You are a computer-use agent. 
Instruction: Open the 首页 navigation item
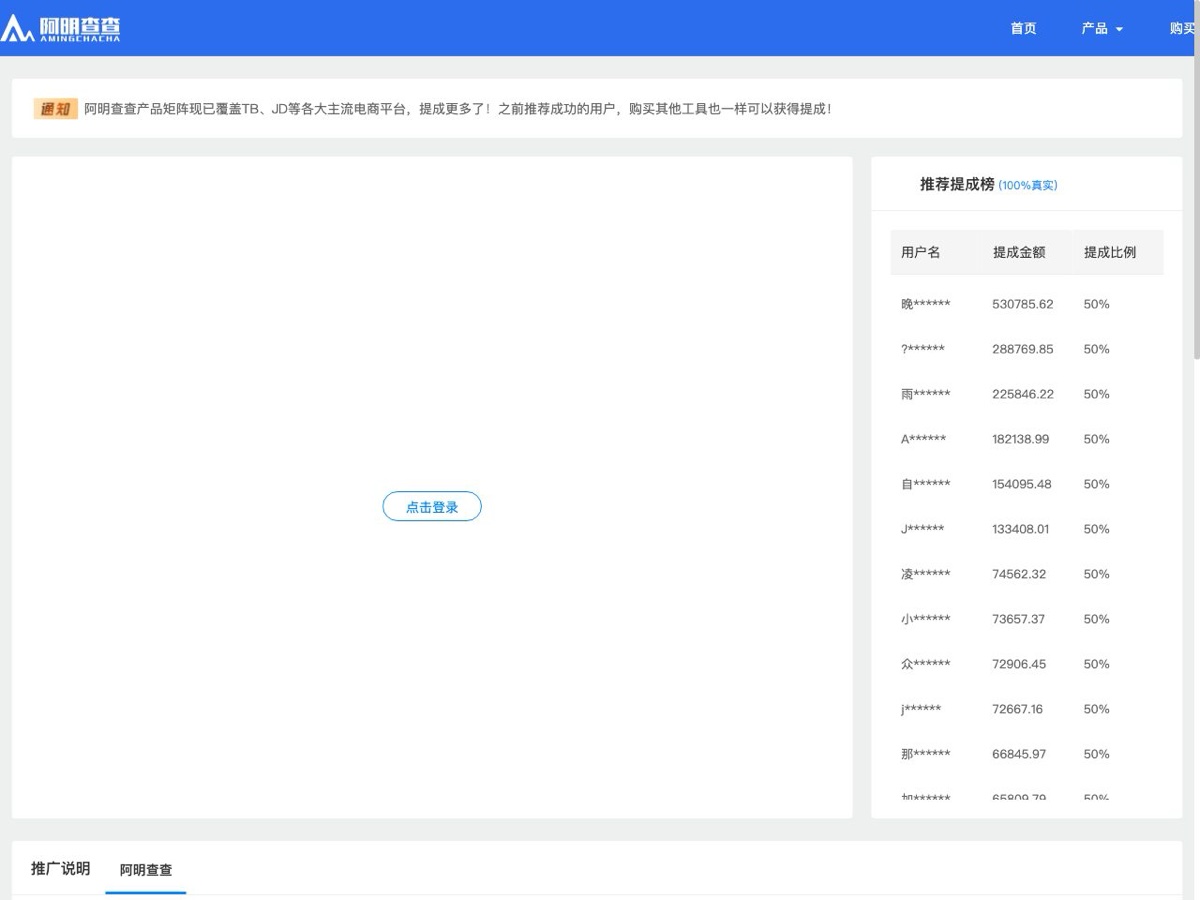click(1023, 28)
